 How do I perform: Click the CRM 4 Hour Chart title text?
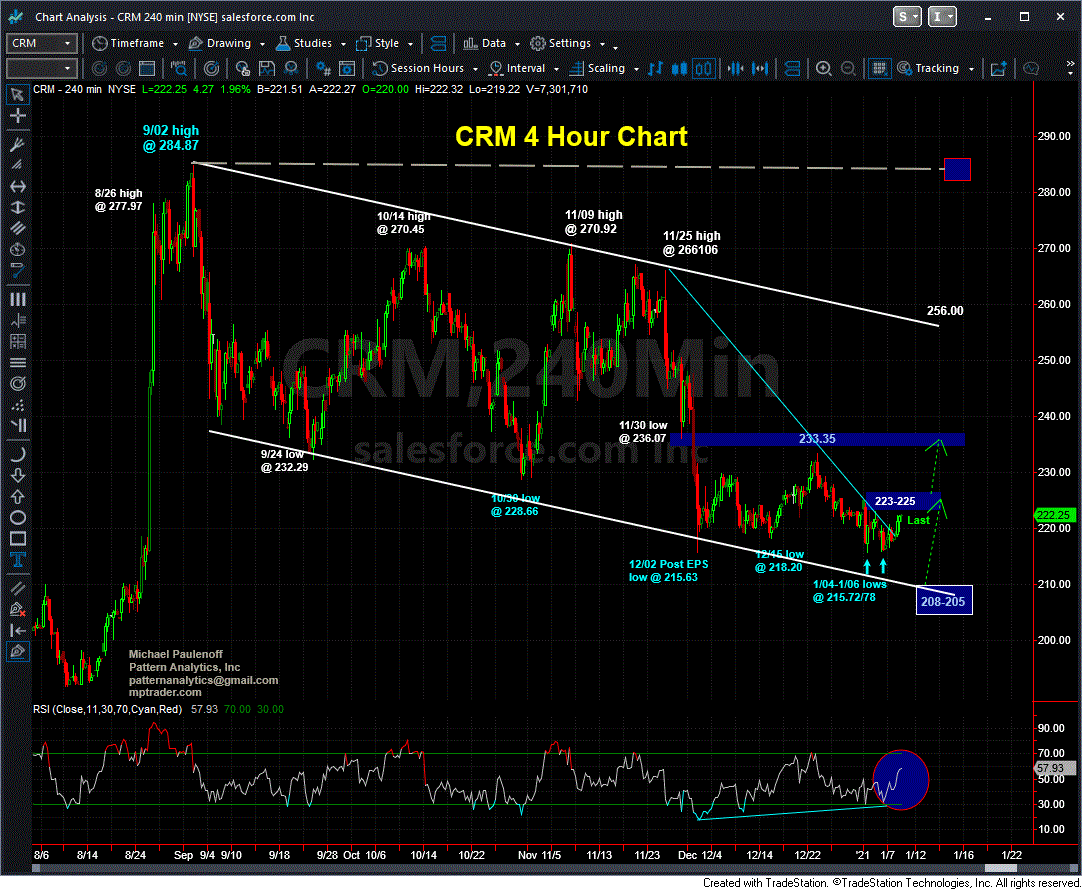click(x=572, y=137)
